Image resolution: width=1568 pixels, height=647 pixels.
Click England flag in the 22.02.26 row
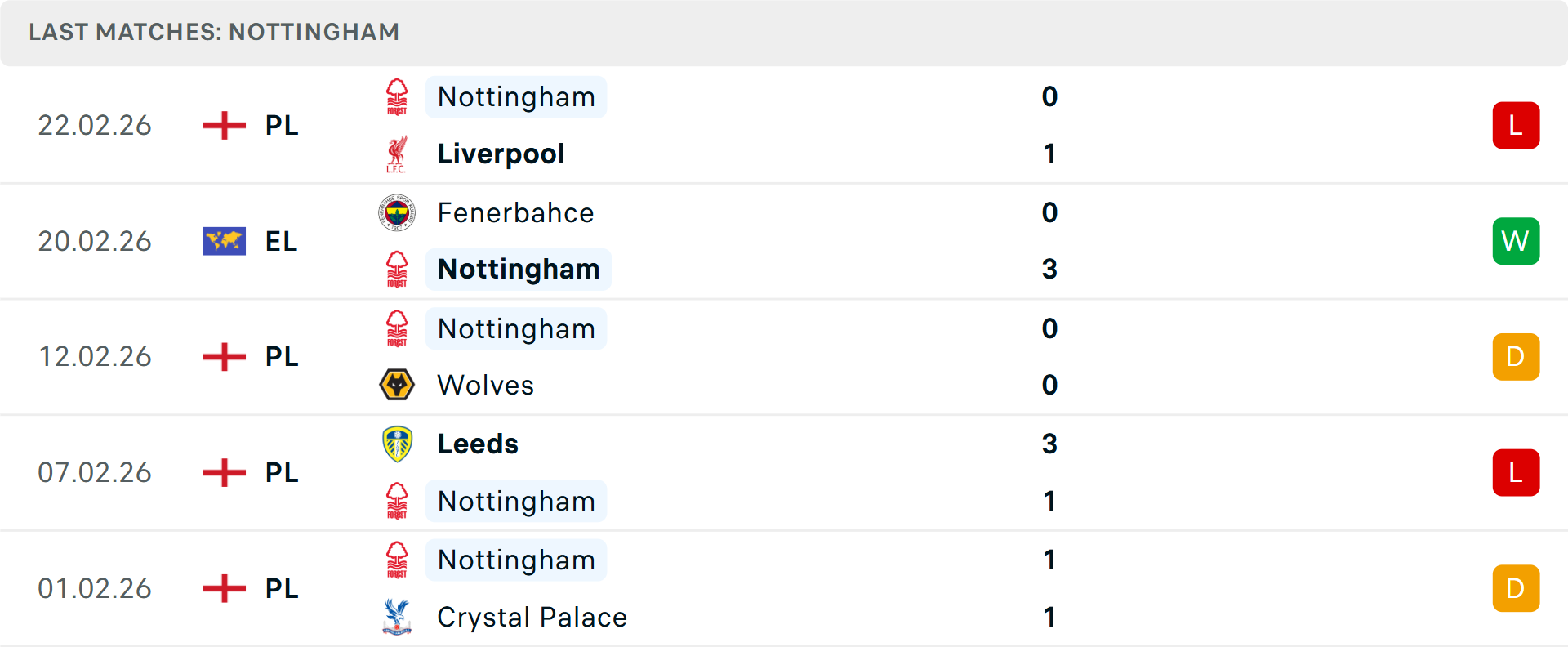coord(225,126)
